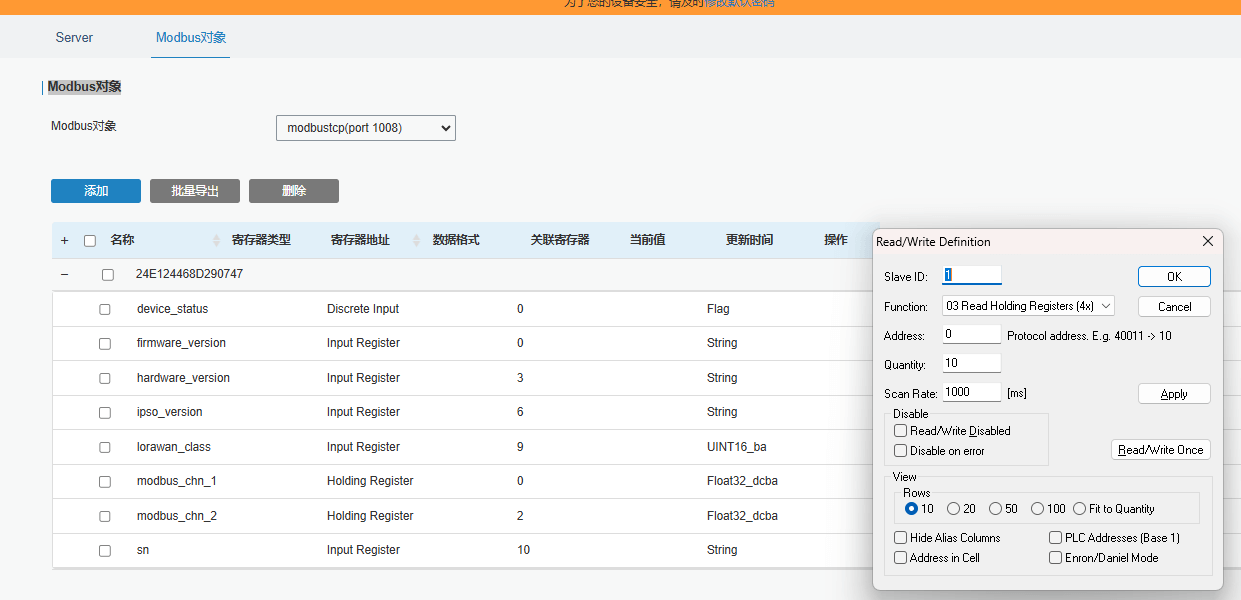The width and height of the screenshot is (1241, 600).
Task: Click the sort arrows beside 寄存器地址 header
Action: tap(415, 241)
